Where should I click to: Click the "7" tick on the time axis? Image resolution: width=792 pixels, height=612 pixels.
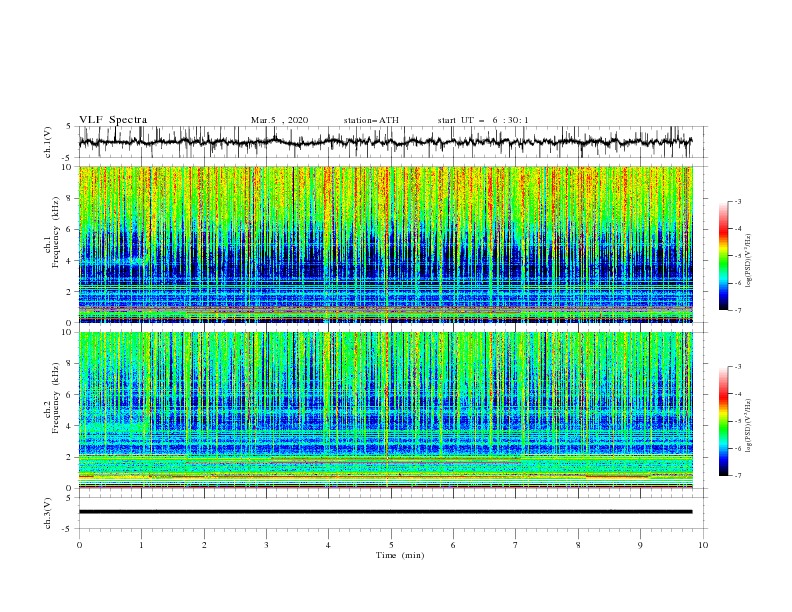[516, 545]
